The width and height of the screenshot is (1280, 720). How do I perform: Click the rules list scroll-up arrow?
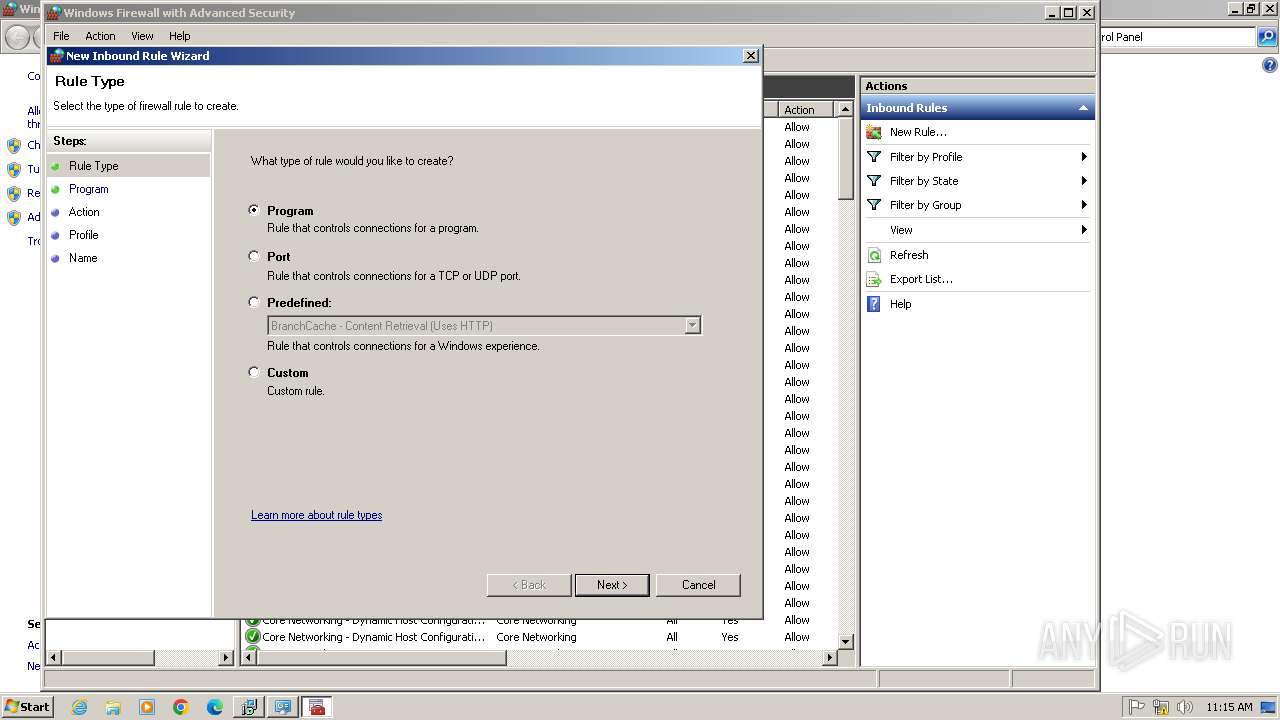pos(845,110)
